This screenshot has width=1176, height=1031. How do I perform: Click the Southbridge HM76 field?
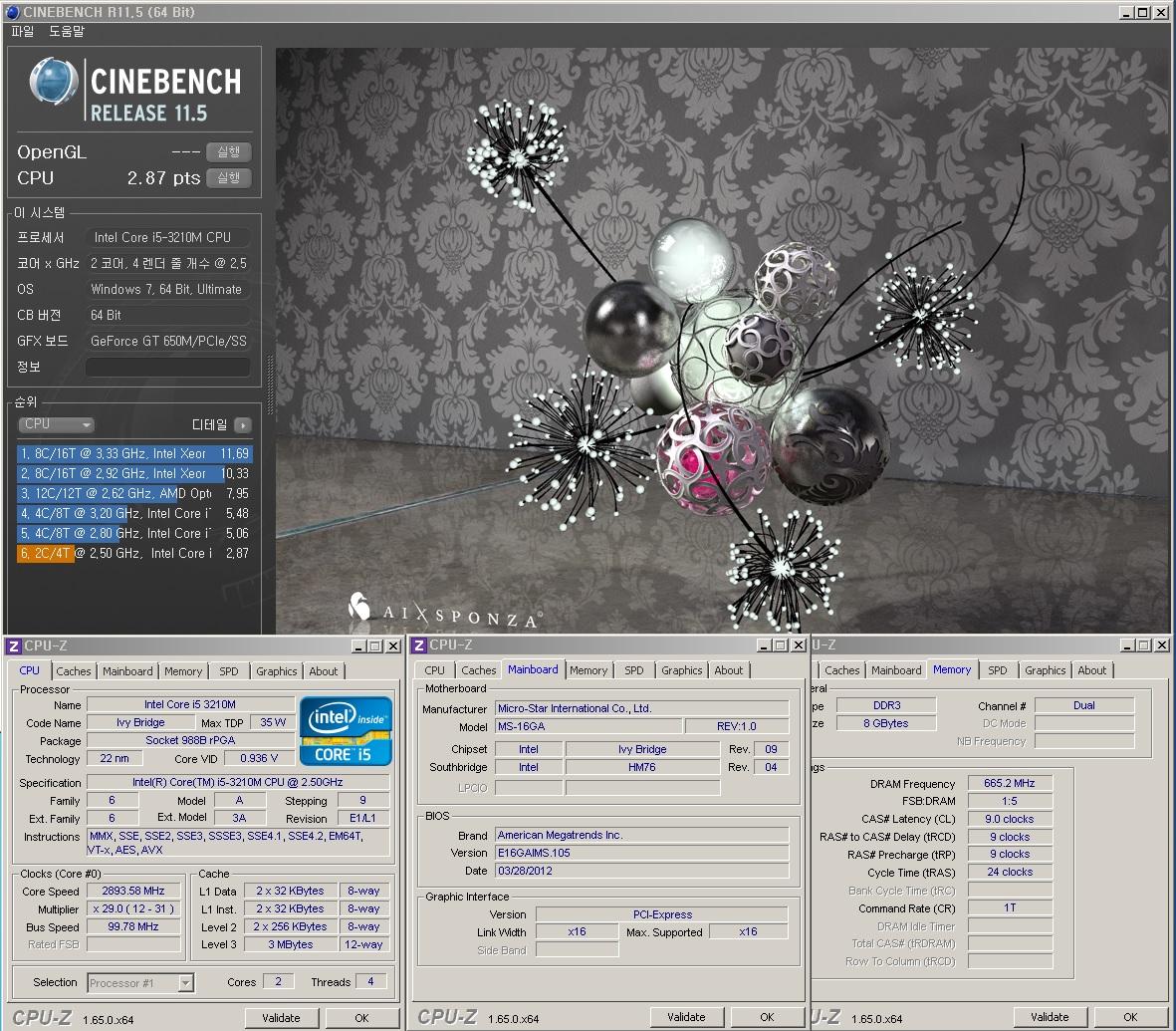click(x=642, y=768)
